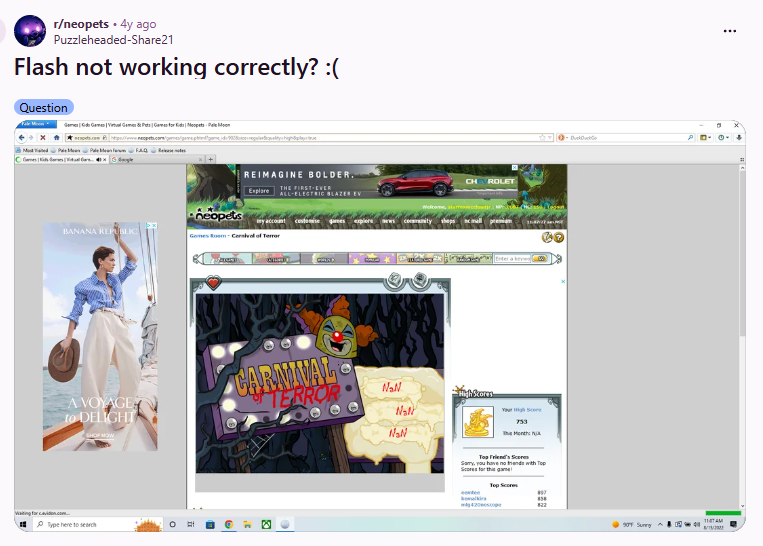Viewport: 763px width, 546px height.
Task: Run search with the magnifier icon
Action: coord(690,138)
